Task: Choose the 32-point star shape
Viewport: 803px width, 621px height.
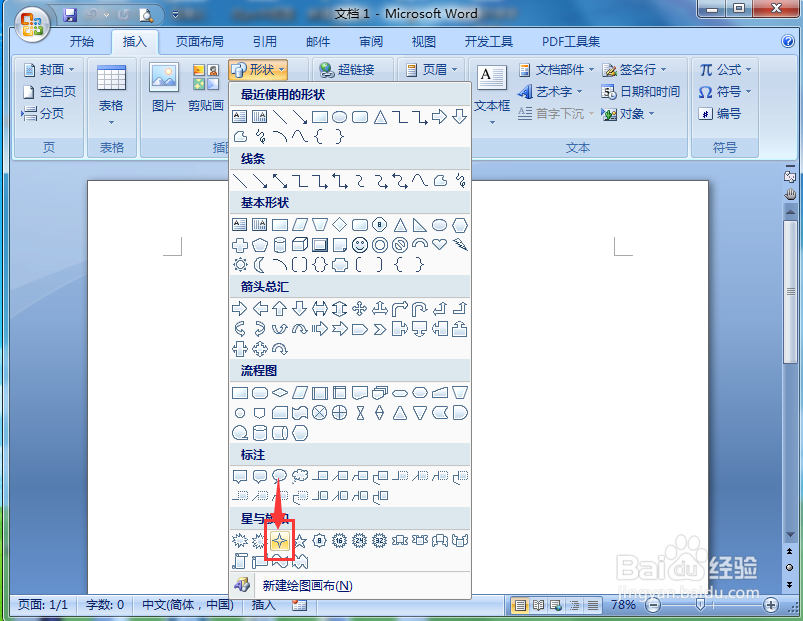Action: tap(379, 541)
